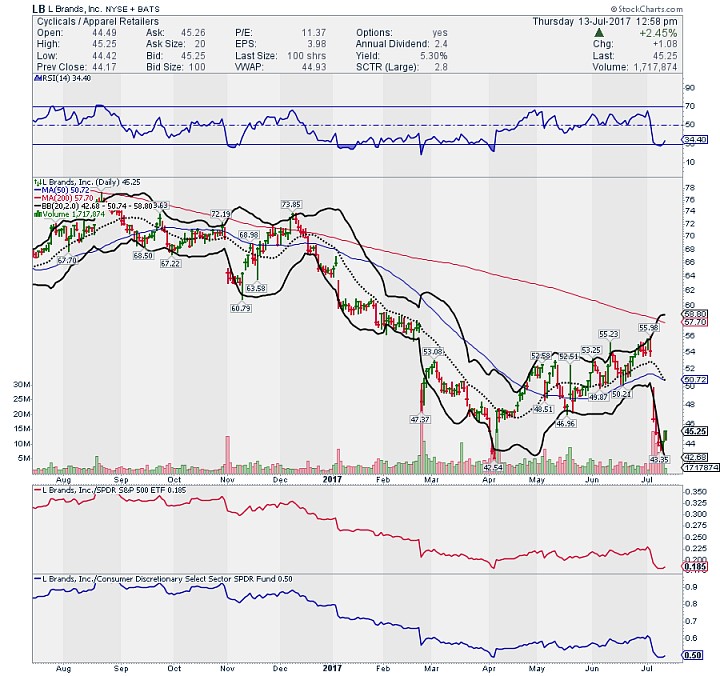
Task: Click the RSI(14) 34.40 indicator label
Action: (x=63, y=78)
